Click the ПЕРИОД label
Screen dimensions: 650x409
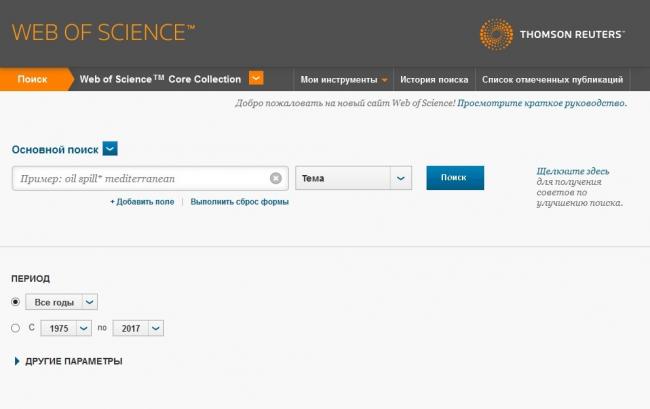point(31,278)
